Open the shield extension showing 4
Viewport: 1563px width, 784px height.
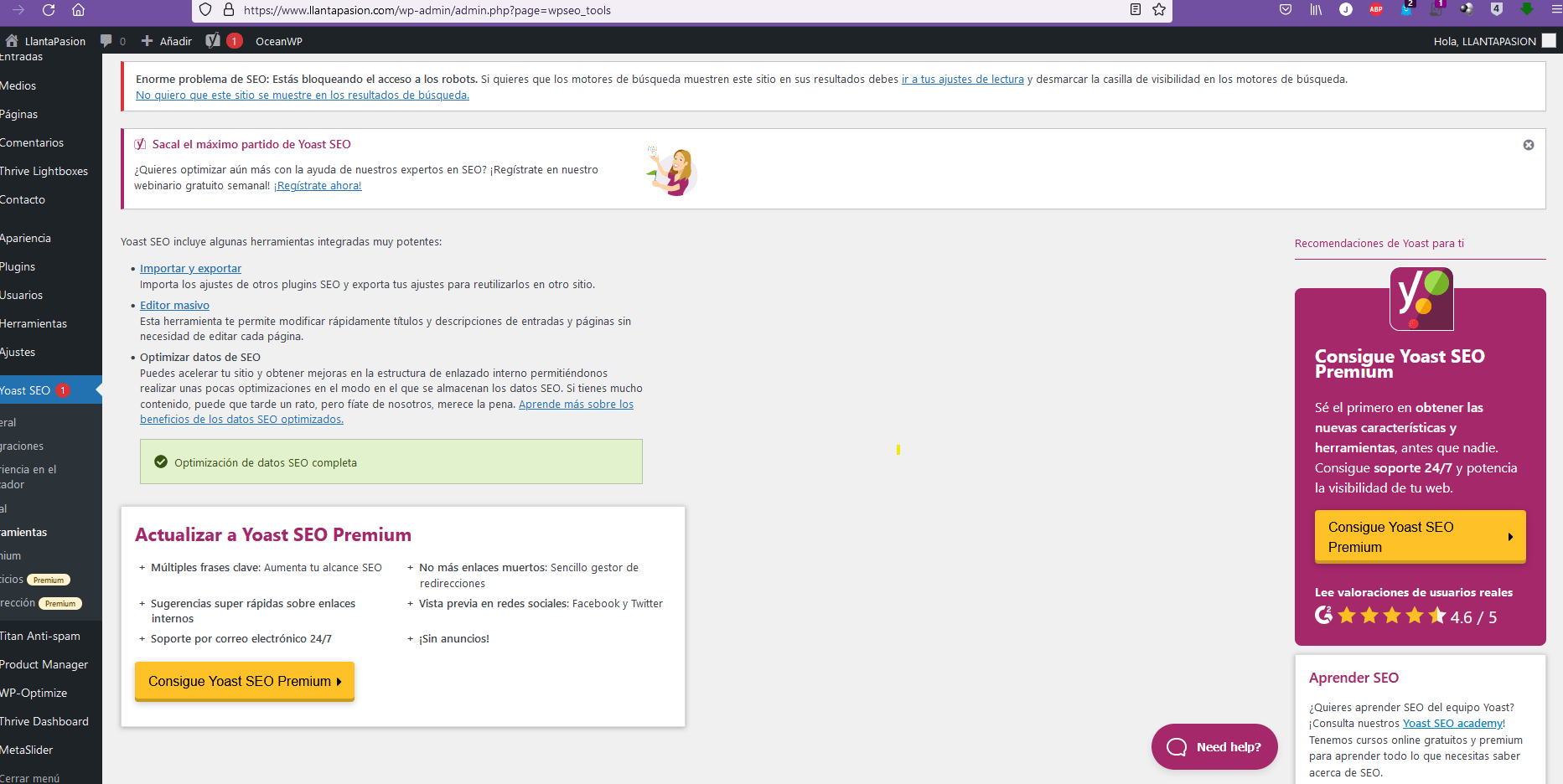[1497, 9]
